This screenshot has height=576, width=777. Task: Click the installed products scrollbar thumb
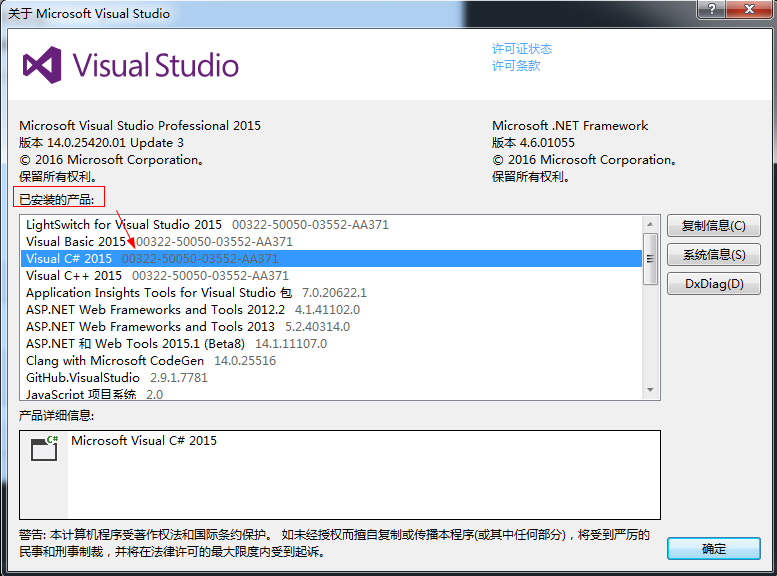pos(650,259)
